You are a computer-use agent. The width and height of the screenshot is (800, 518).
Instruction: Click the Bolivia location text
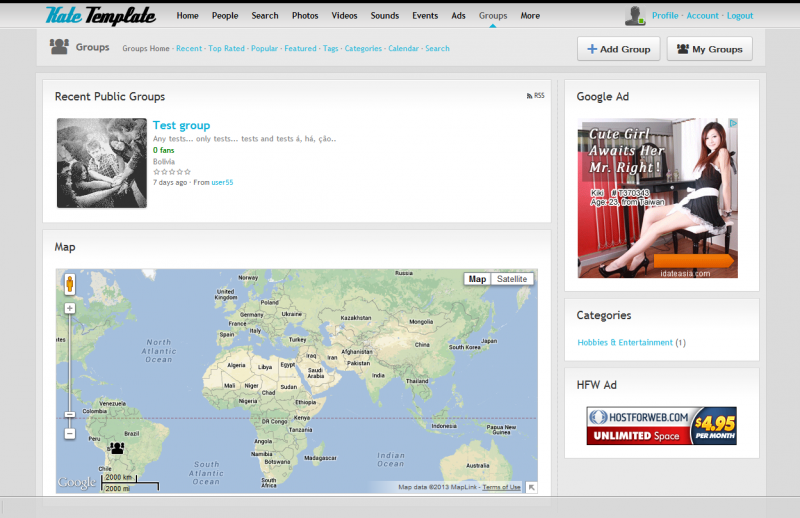tap(164, 161)
